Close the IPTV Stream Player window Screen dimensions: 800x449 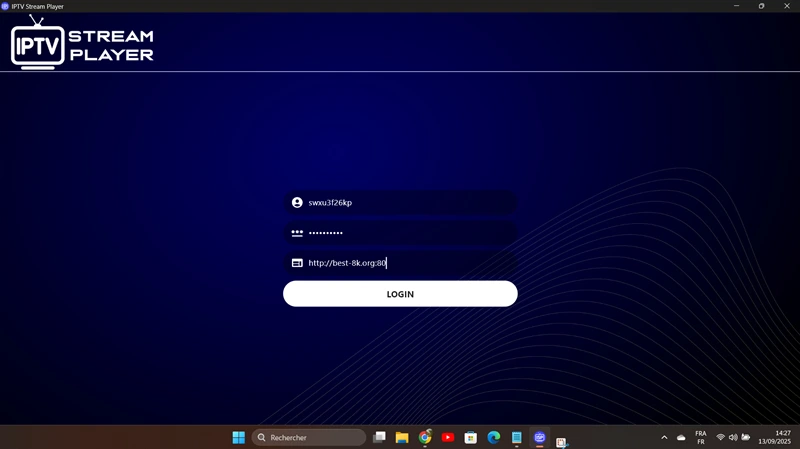(787, 6)
